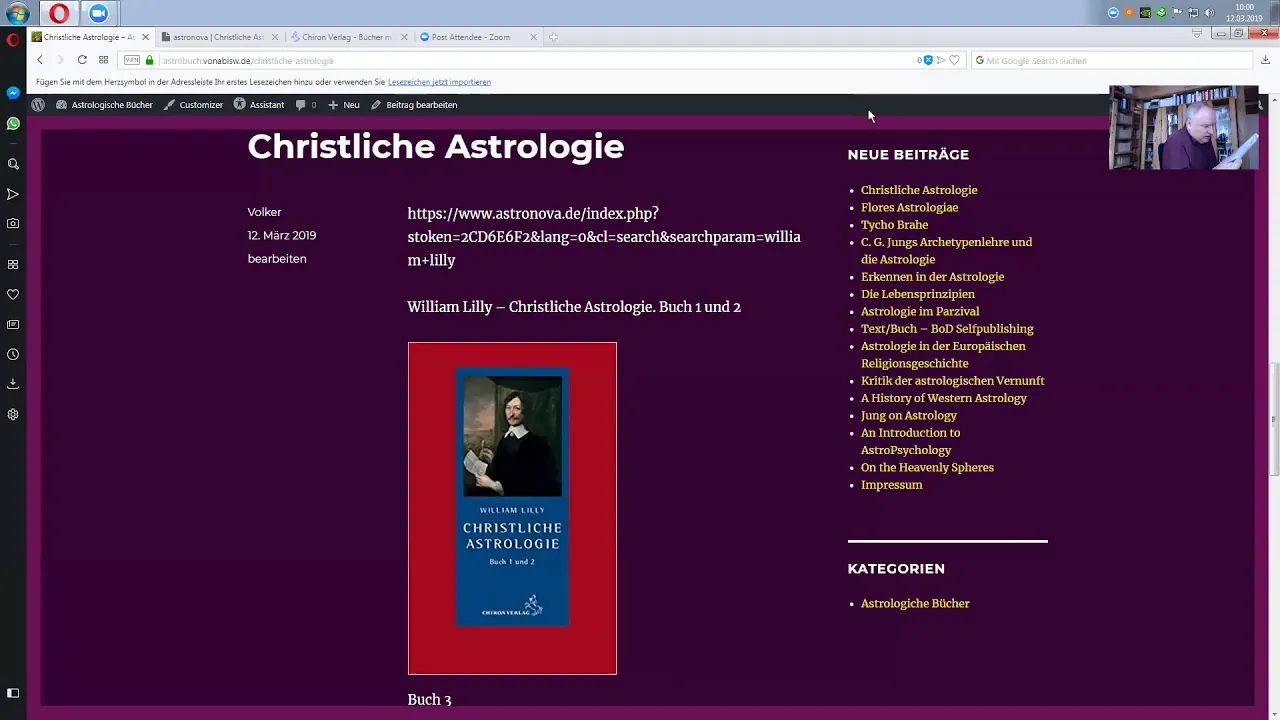Open comments bubble in admin bar

click(x=306, y=104)
